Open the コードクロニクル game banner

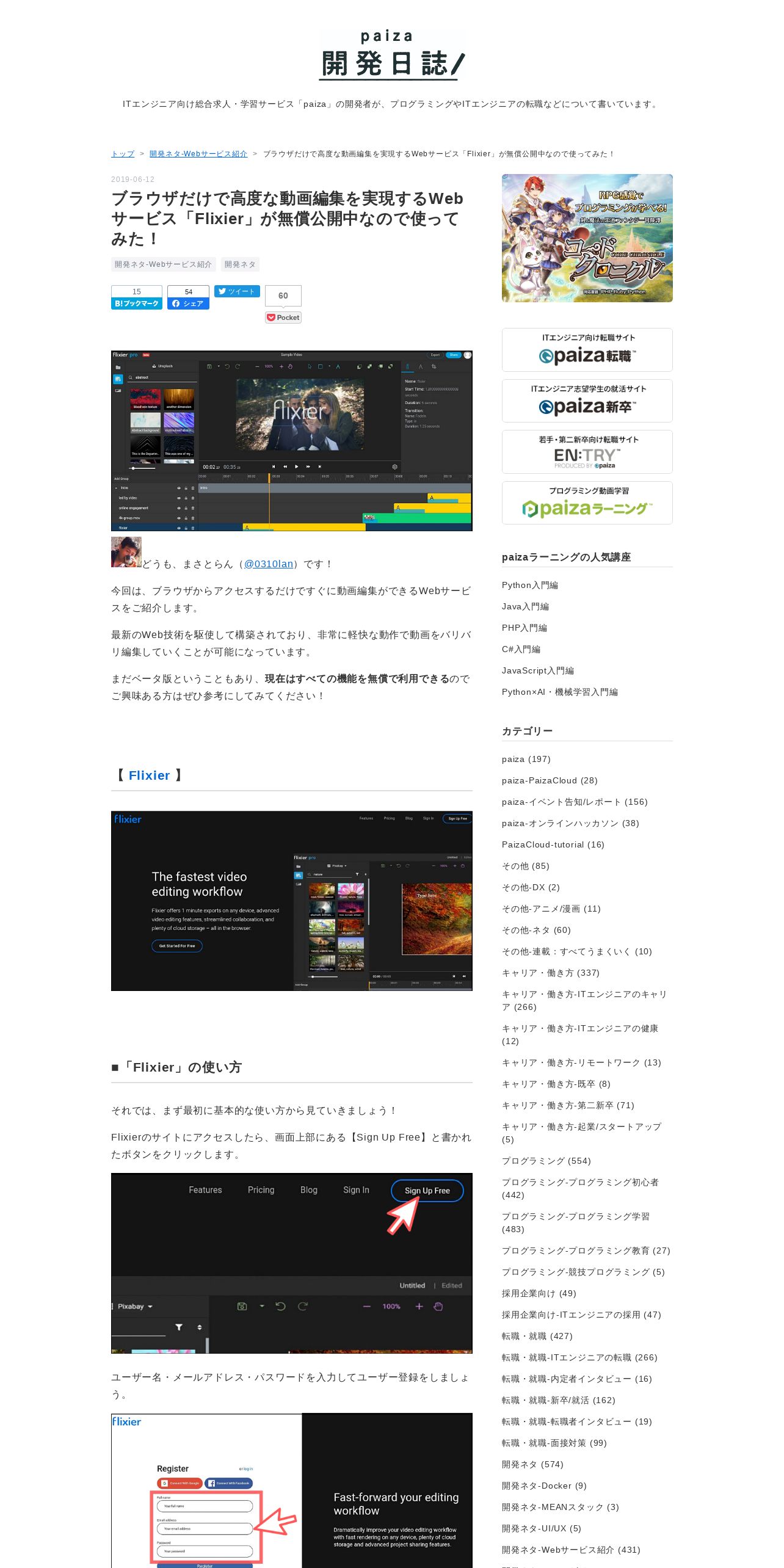[x=587, y=238]
